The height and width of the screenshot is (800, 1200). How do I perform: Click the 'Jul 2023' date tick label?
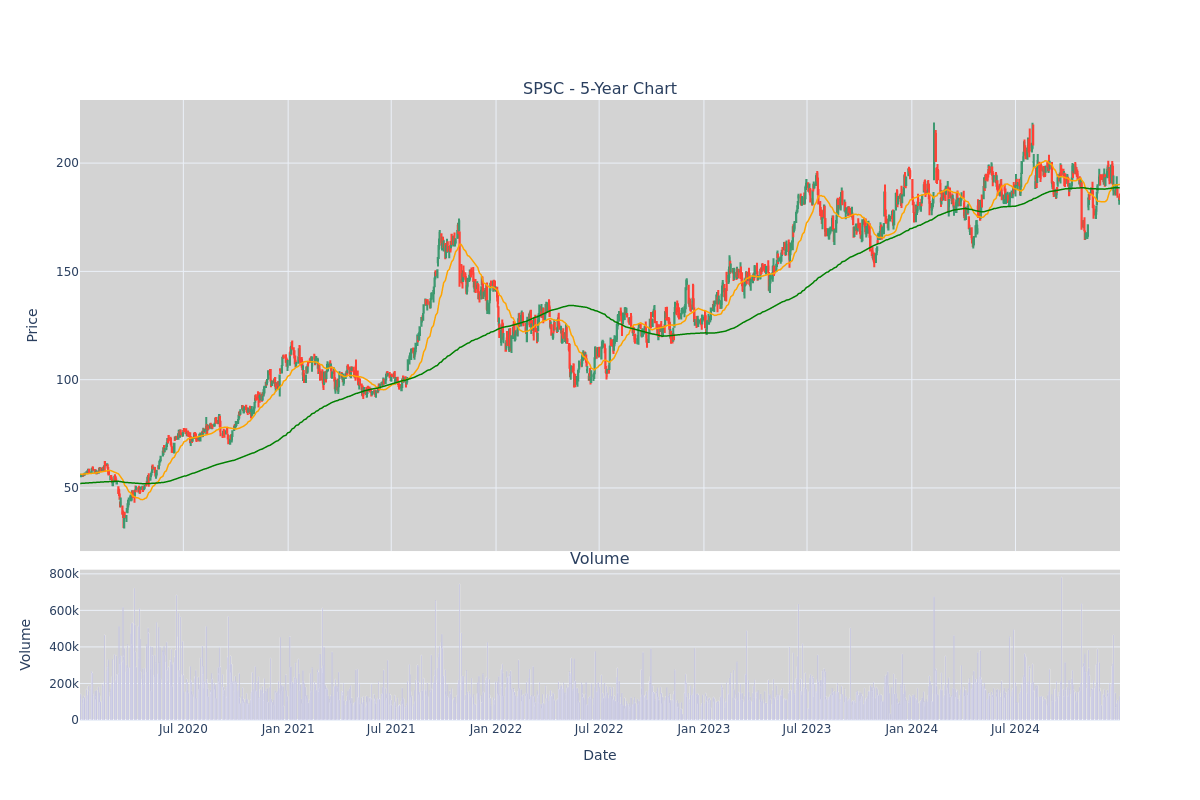pyautogui.click(x=807, y=729)
